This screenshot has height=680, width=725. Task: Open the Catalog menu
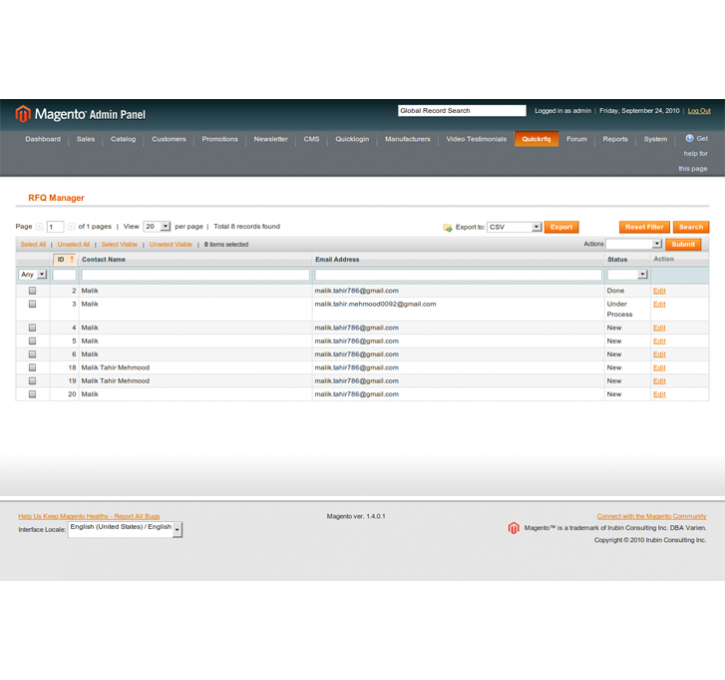[123, 139]
